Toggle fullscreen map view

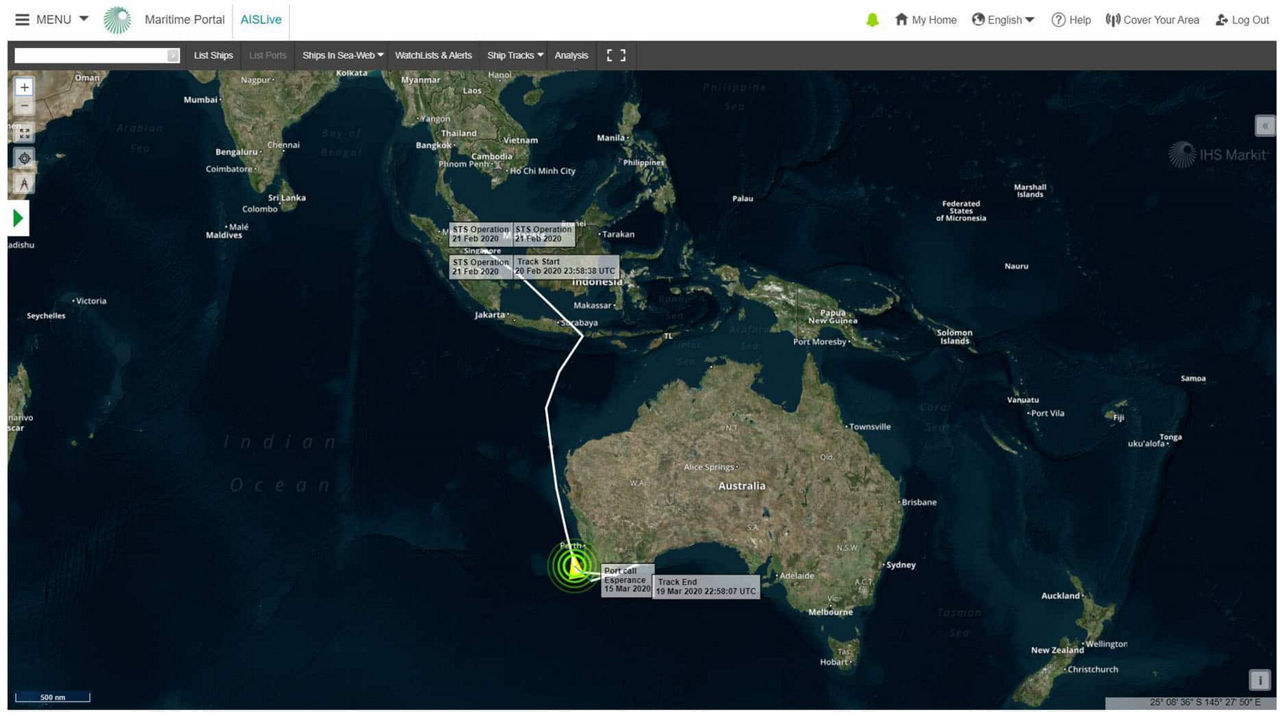pyautogui.click(x=616, y=56)
